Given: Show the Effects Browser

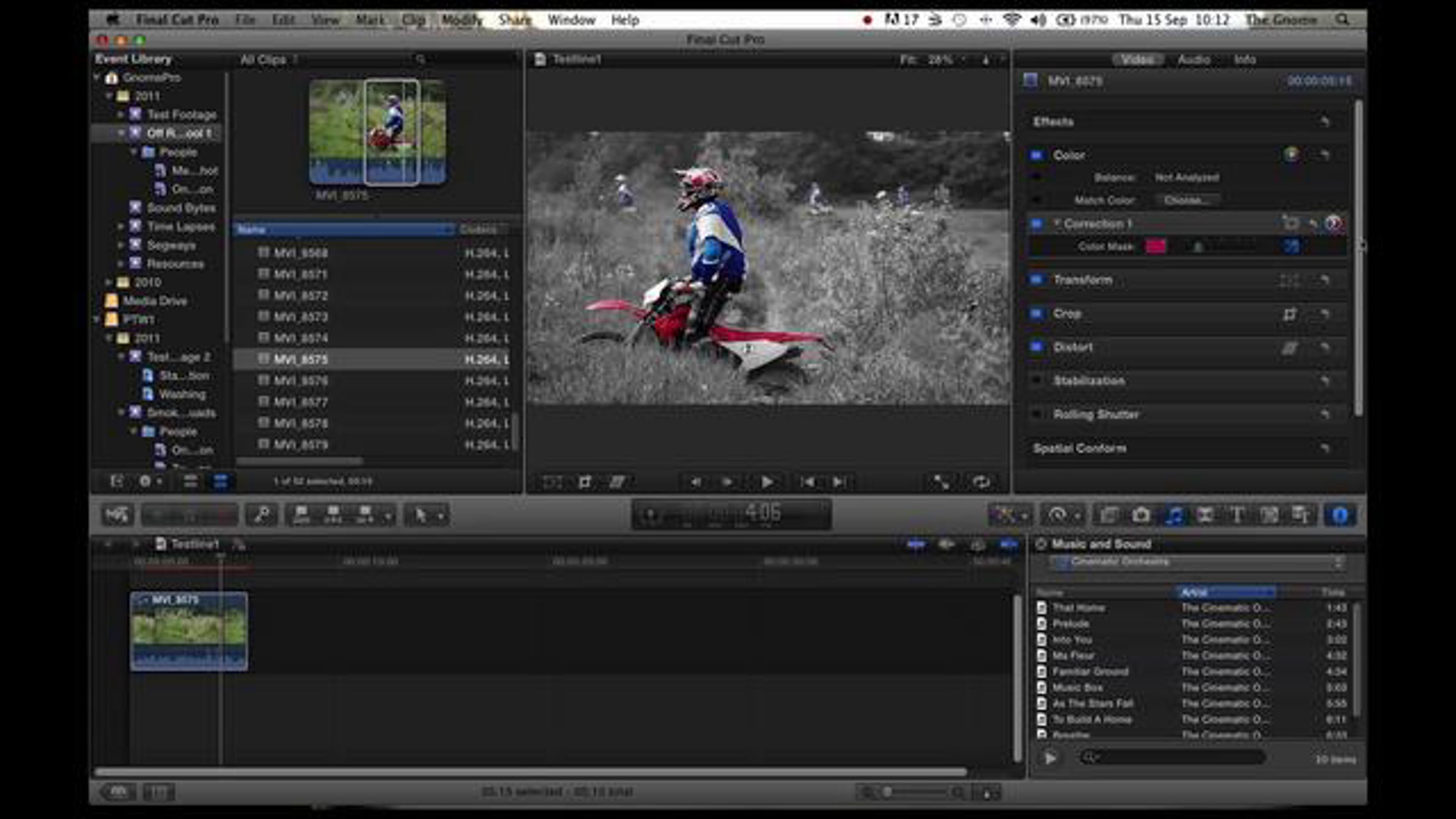Looking at the screenshot, I should point(1109,515).
